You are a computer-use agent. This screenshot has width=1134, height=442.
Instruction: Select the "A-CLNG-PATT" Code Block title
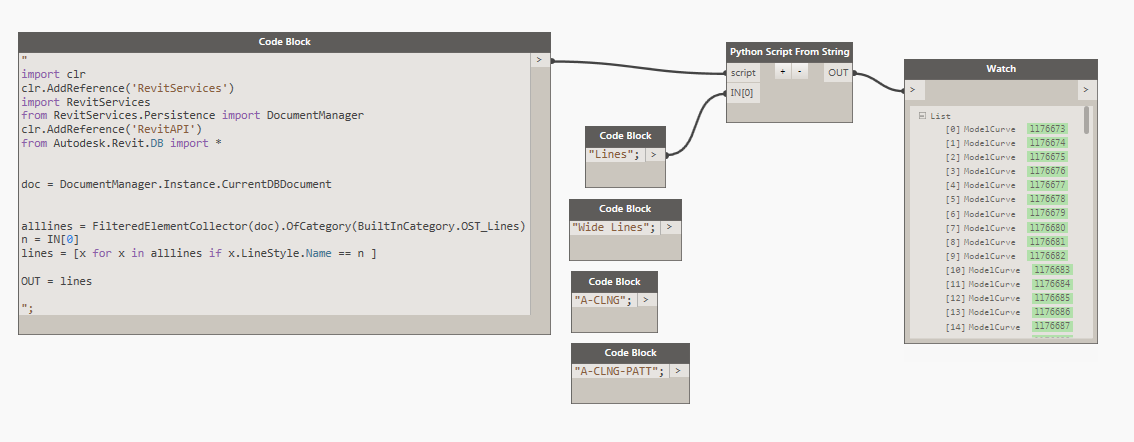click(x=631, y=352)
